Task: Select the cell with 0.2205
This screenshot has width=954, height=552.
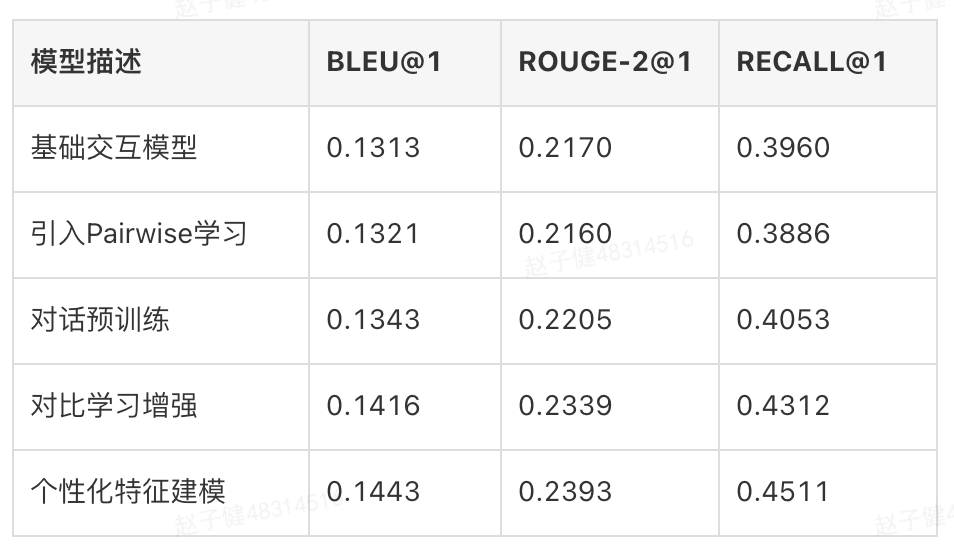Action: point(565,320)
